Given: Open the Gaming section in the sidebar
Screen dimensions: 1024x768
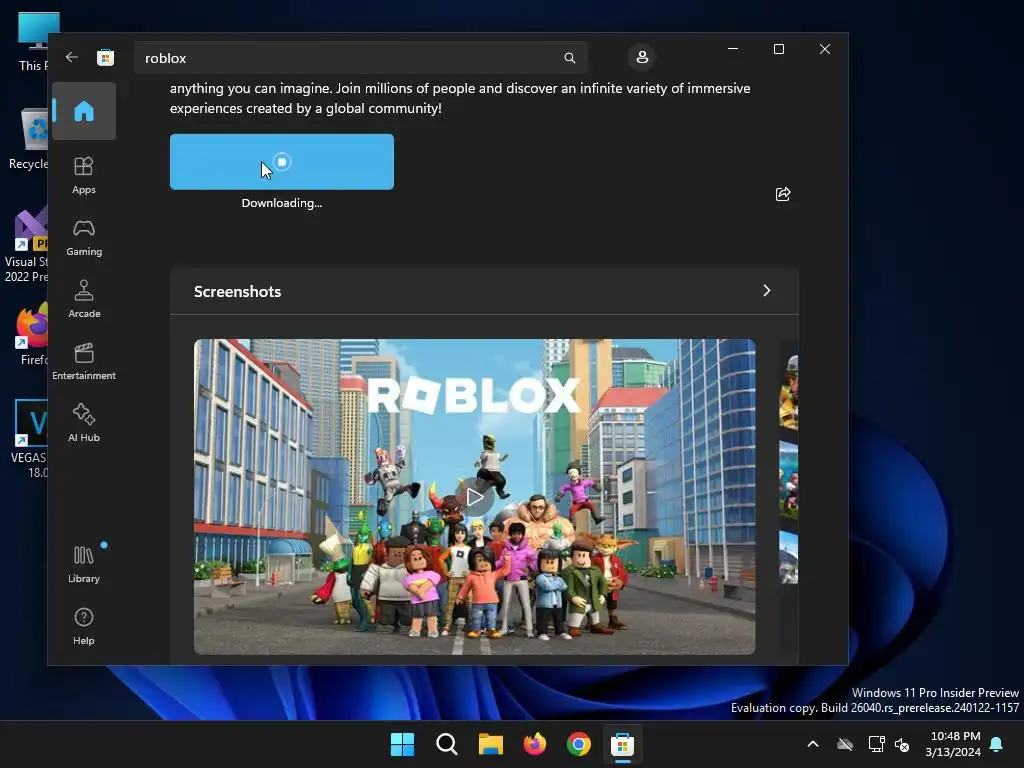Looking at the screenshot, I should [x=84, y=238].
